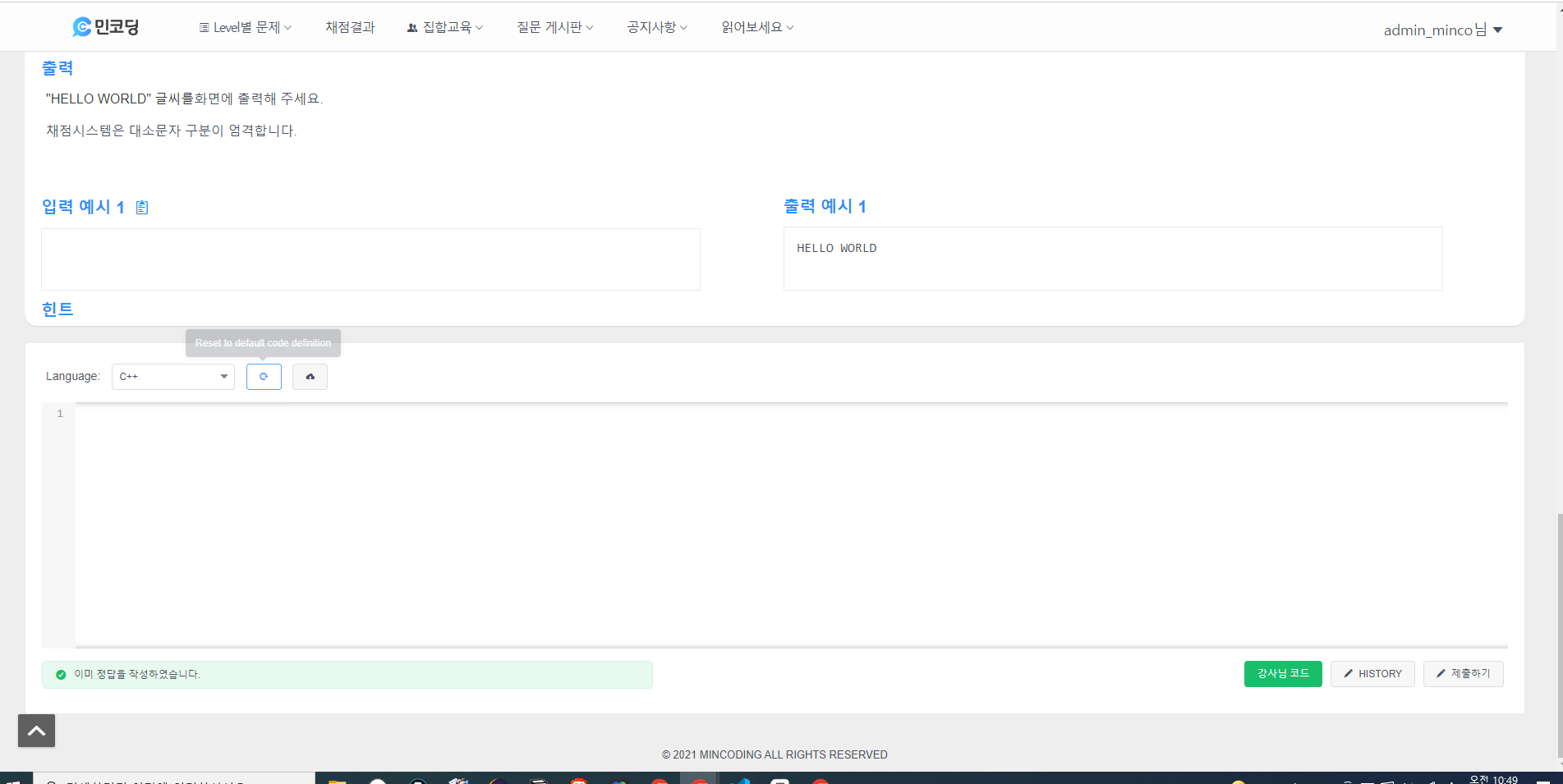
Task: Go to 채점결과 page
Action: 350,27
